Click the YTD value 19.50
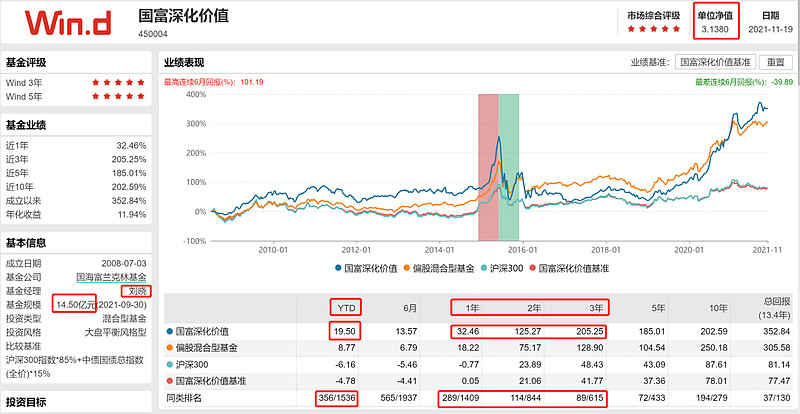The image size is (800, 414). click(345, 332)
